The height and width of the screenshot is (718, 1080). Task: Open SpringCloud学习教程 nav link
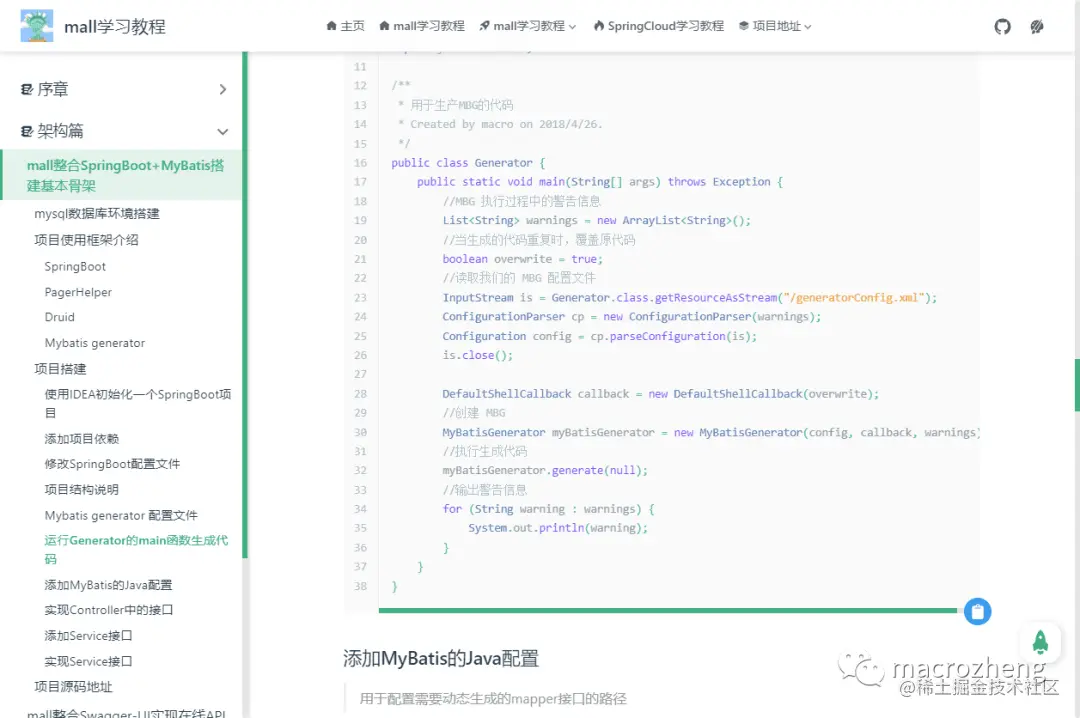659,26
